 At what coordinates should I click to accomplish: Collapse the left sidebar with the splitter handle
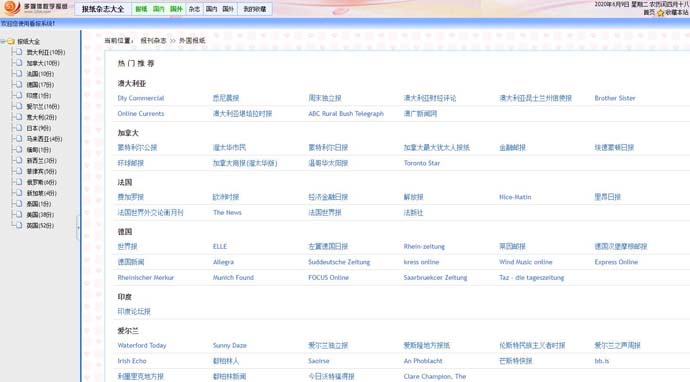click(78, 228)
